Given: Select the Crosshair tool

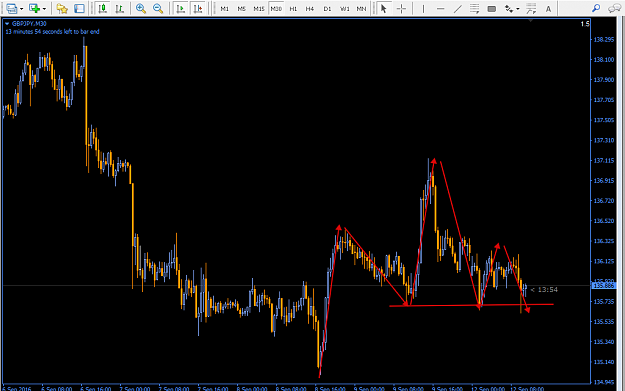Looking at the screenshot, I should 401,8.
